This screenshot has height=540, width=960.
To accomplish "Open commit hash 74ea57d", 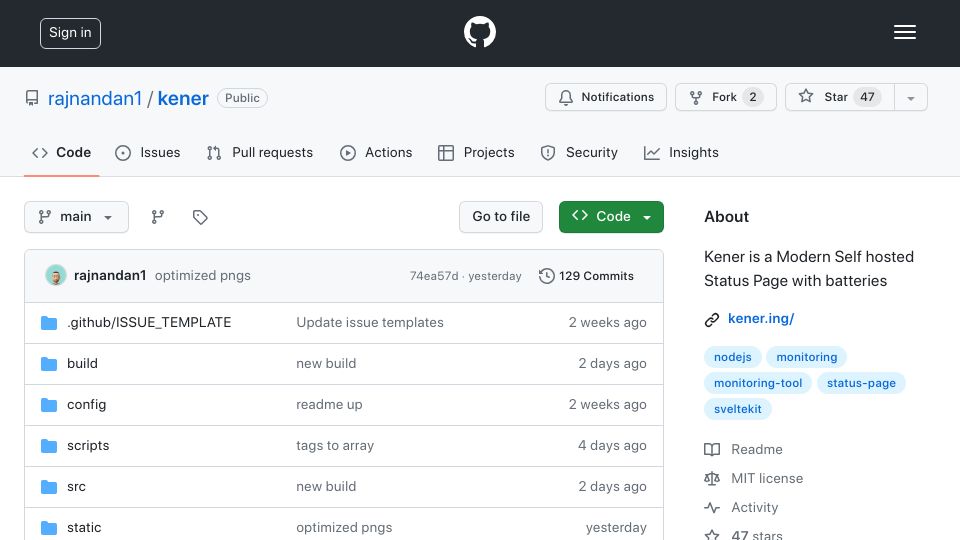I will 433,276.
